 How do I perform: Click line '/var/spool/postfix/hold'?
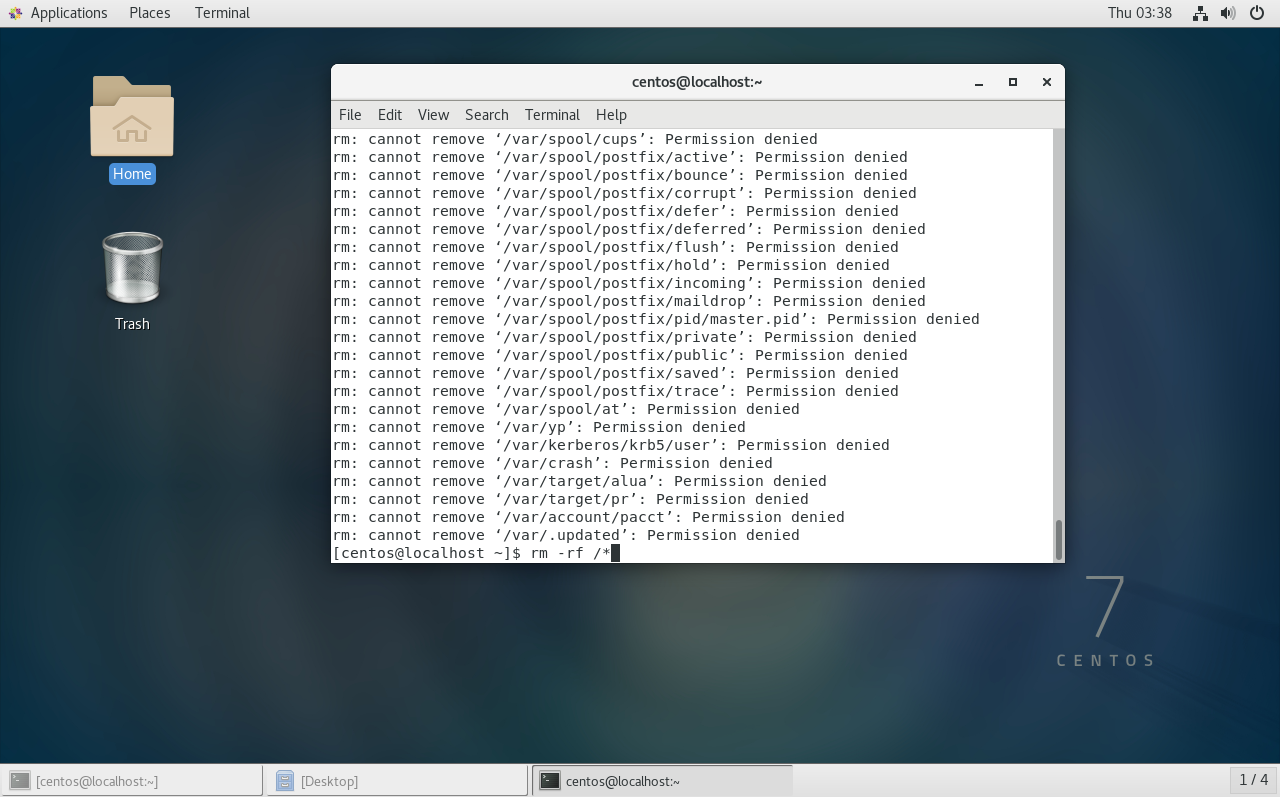pyautogui.click(x=611, y=265)
